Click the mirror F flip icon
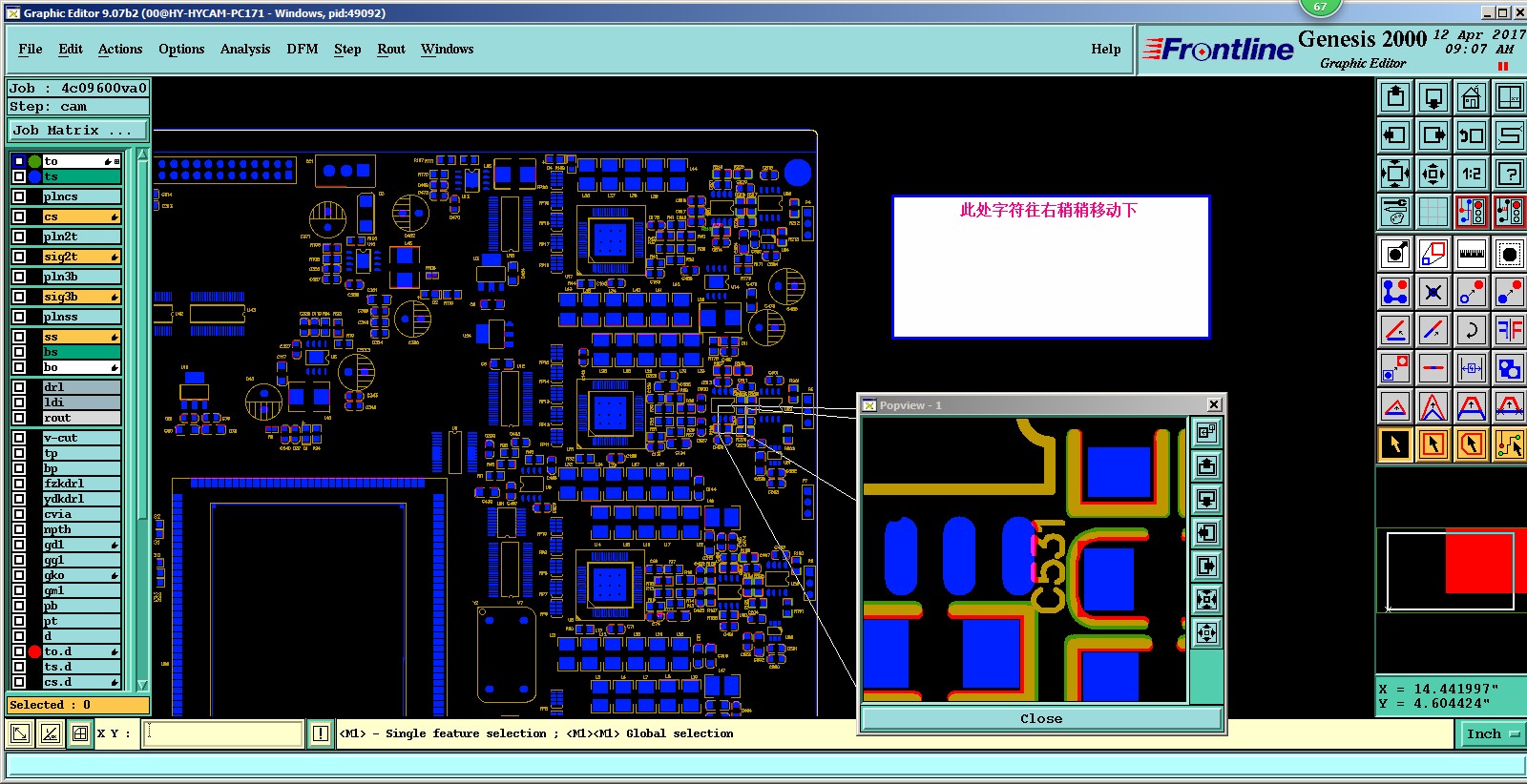The width and height of the screenshot is (1527, 784). [x=1510, y=330]
